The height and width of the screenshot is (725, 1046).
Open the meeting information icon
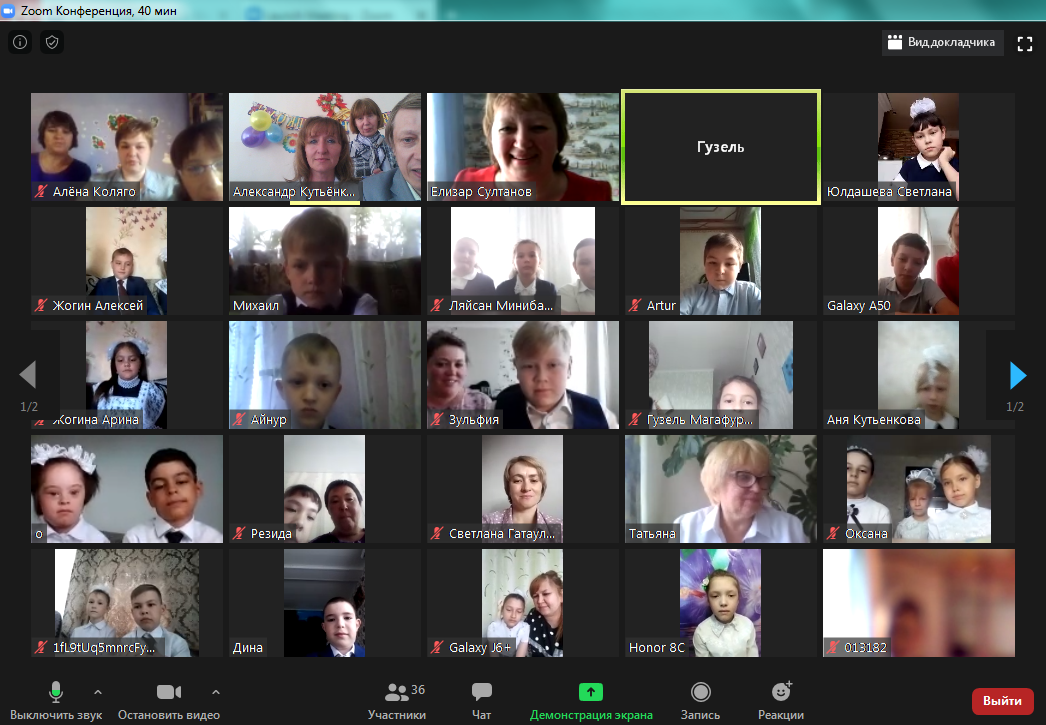pos(20,42)
